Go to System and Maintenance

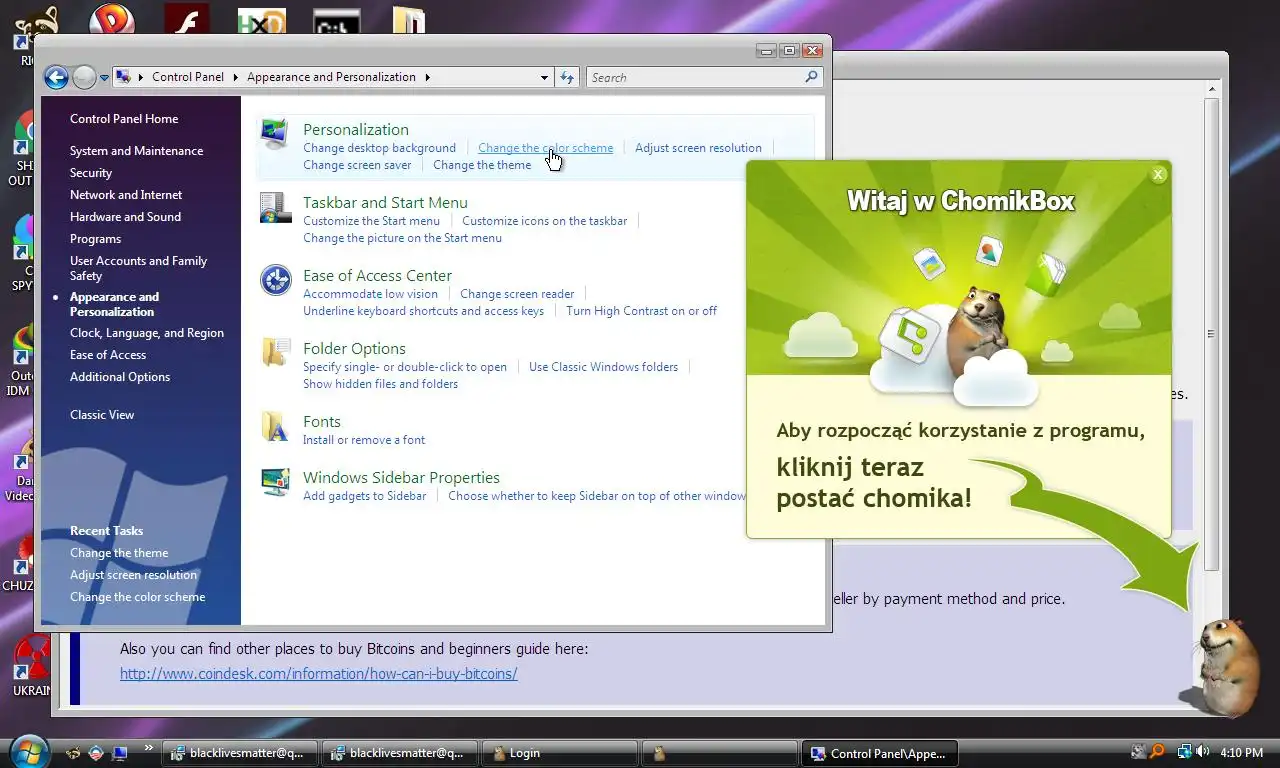[x=136, y=151]
